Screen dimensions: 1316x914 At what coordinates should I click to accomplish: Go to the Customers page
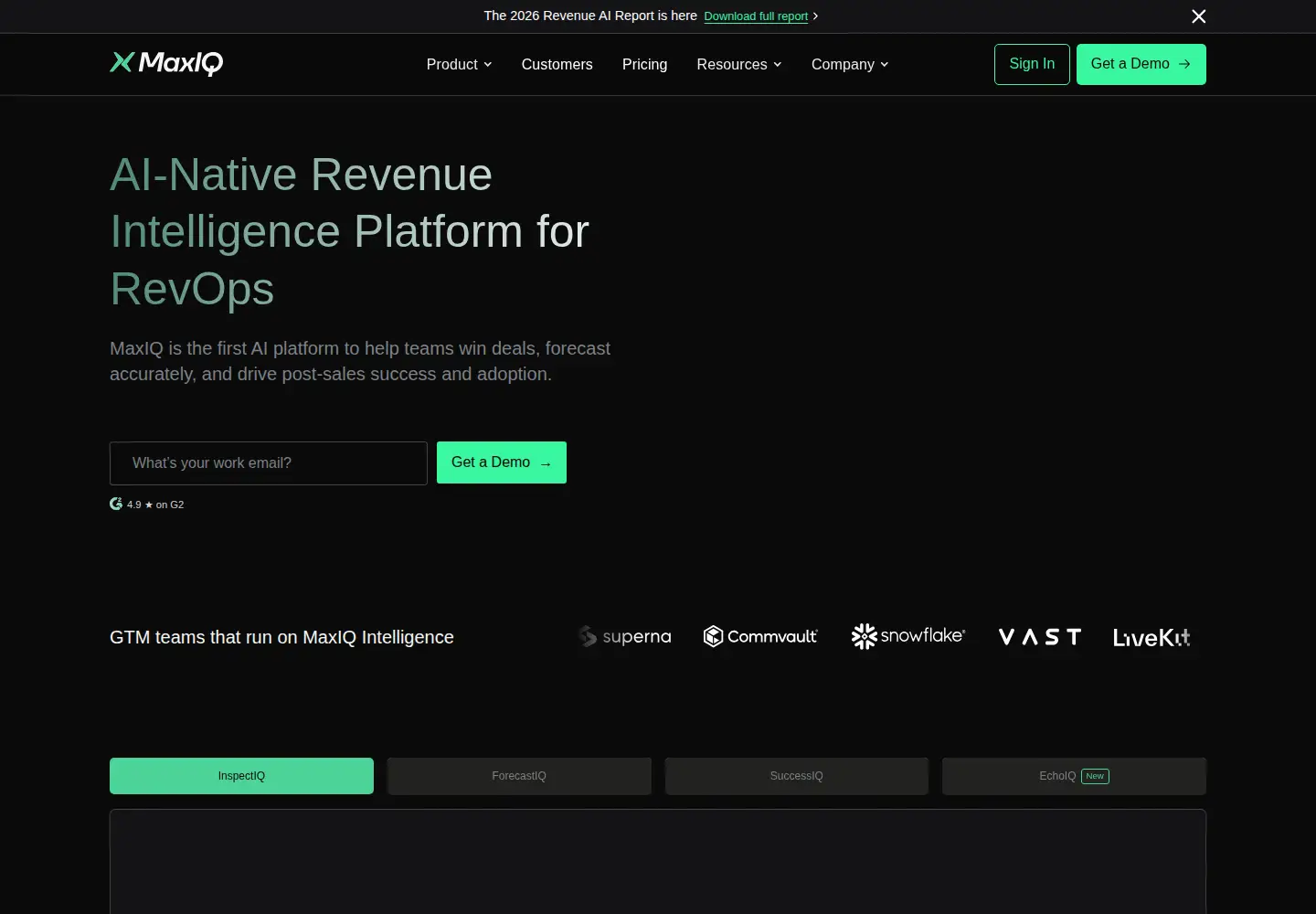(x=557, y=64)
